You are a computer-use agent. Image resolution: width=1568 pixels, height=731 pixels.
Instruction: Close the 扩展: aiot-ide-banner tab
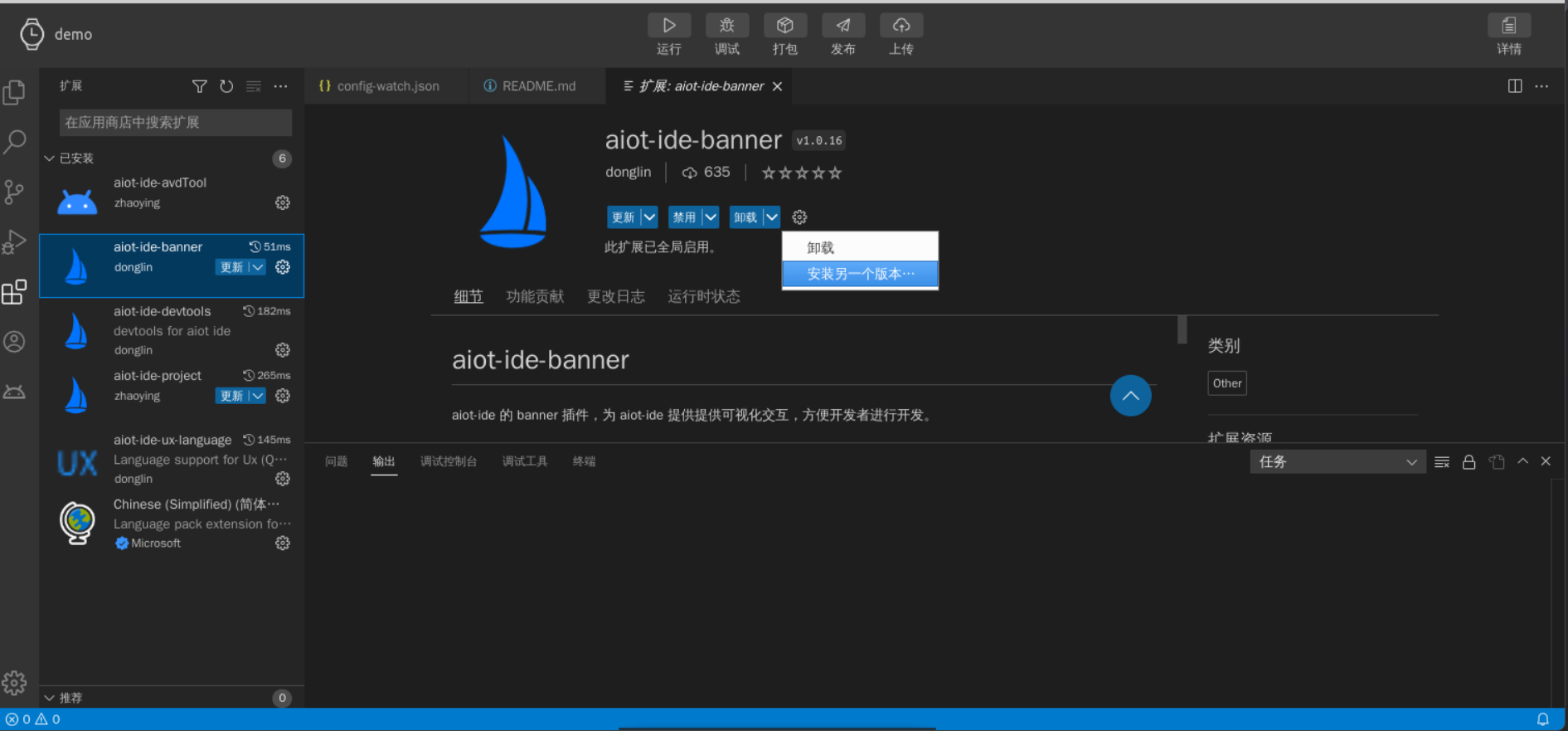coord(777,86)
